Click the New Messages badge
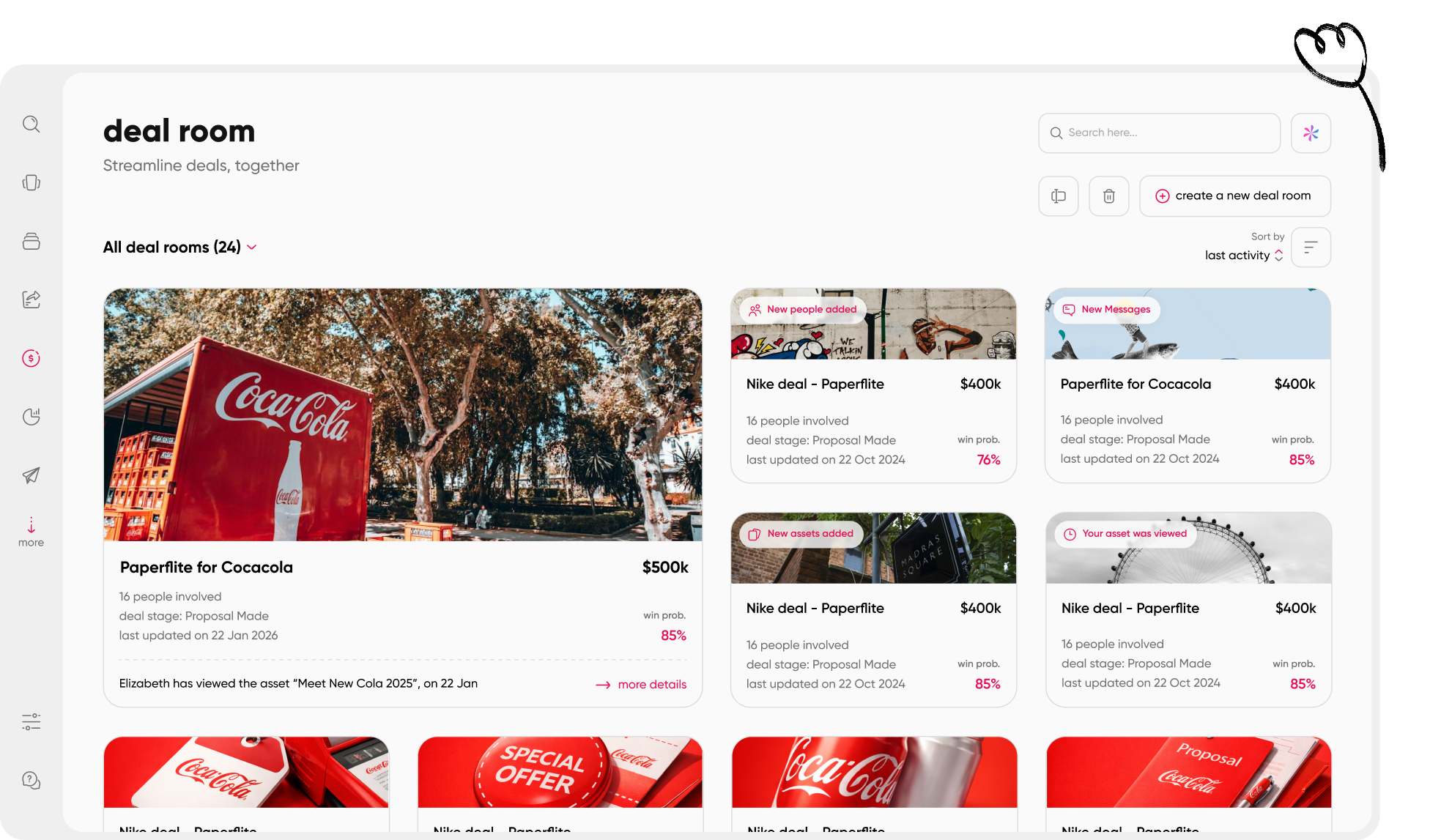 point(1106,310)
